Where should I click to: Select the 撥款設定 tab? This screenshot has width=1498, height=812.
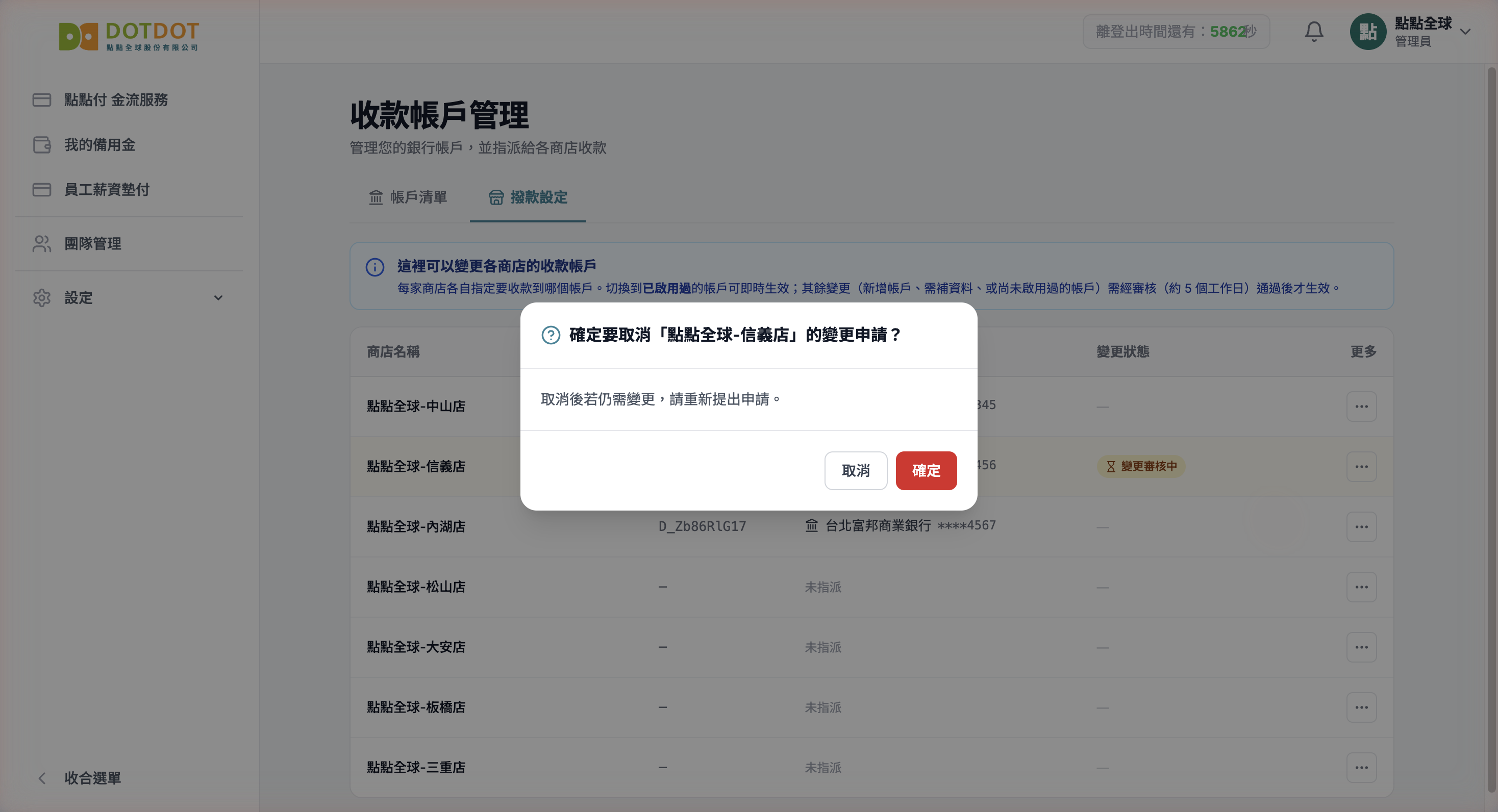pos(528,197)
